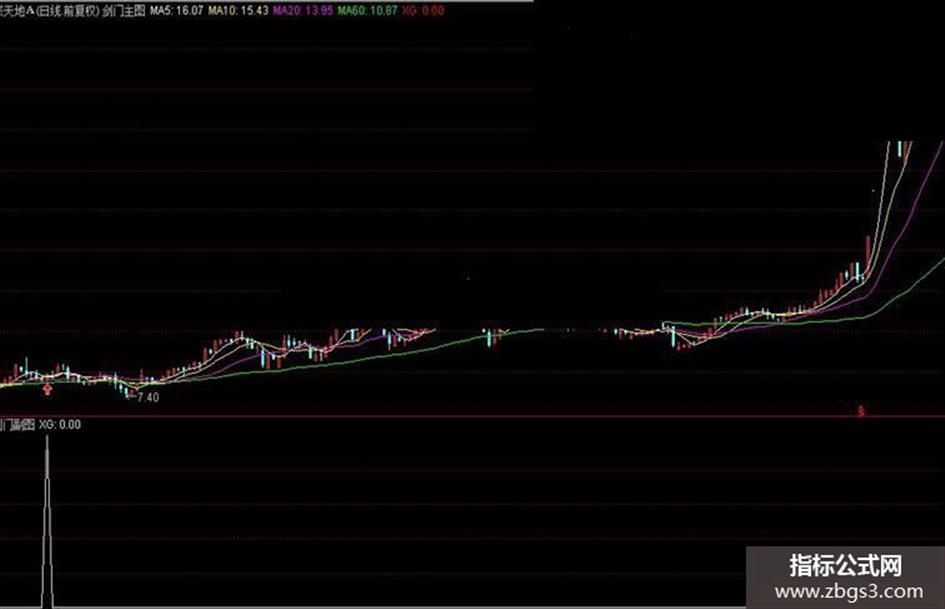The image size is (945, 609).
Task: Click the signal spike in the sub chart
Action: [47, 522]
